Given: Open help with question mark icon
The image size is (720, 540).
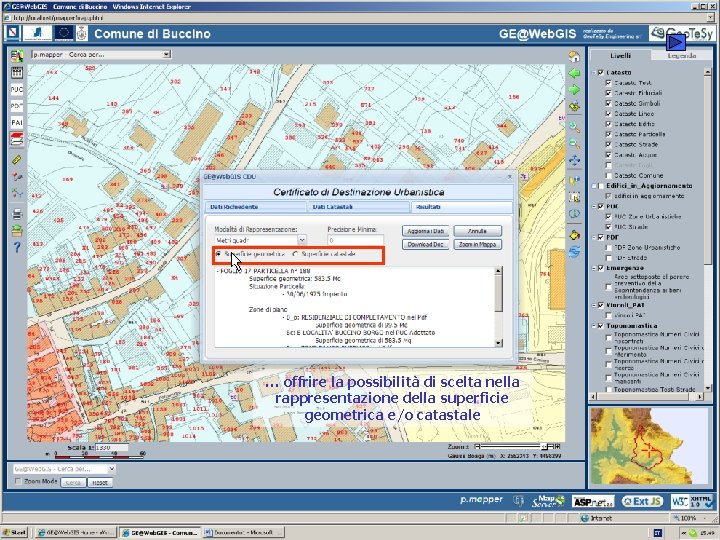Looking at the screenshot, I should pos(17,247).
